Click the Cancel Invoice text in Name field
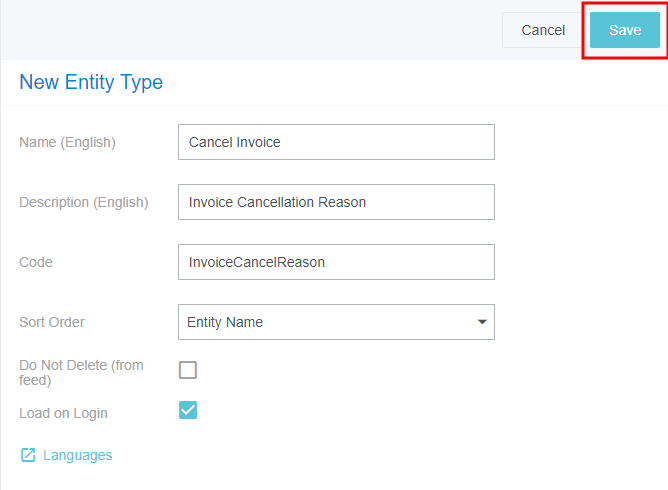This screenshot has width=668, height=490. (x=235, y=142)
